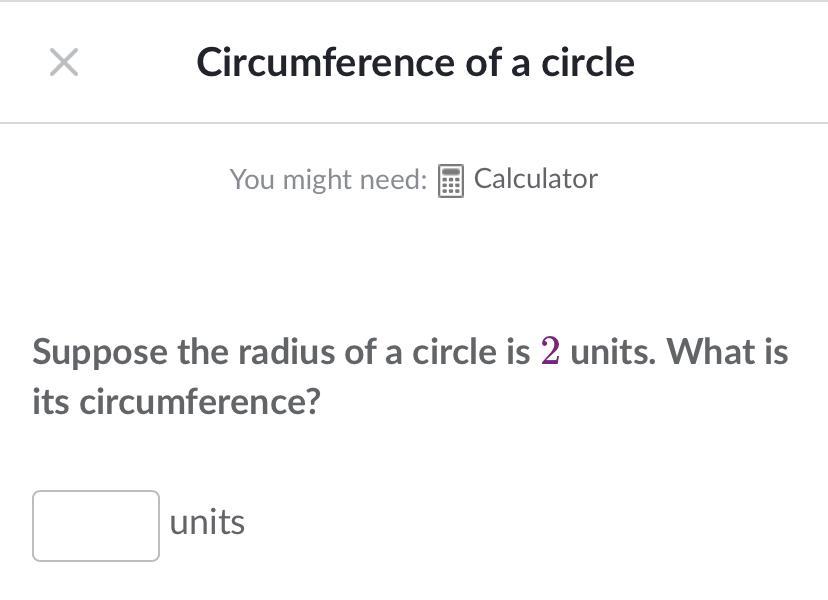Close the exercise with the X icon
Image resolution: width=828 pixels, height=600 pixels.
pyautogui.click(x=64, y=62)
